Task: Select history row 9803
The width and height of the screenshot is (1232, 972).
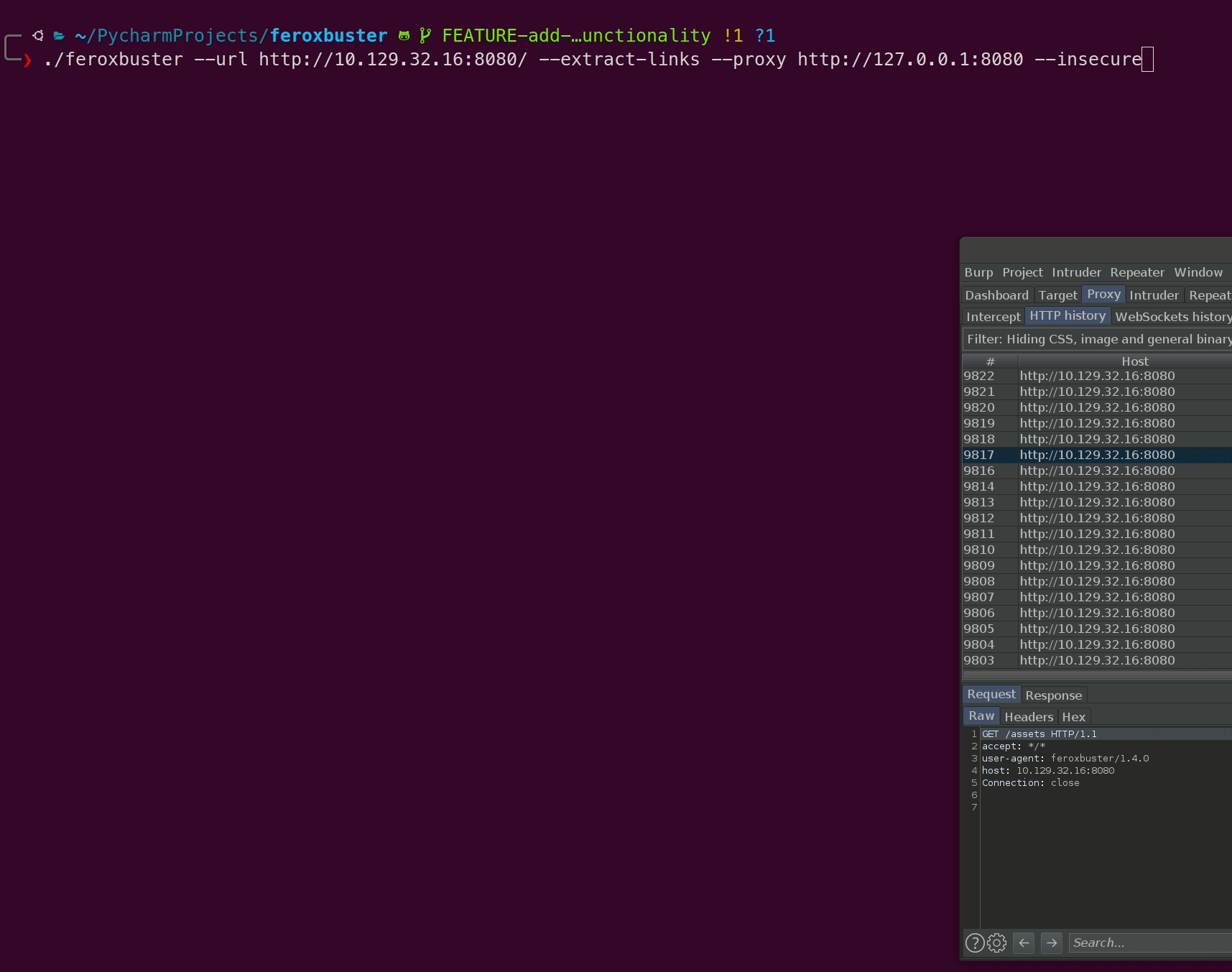Action: coord(1097,660)
